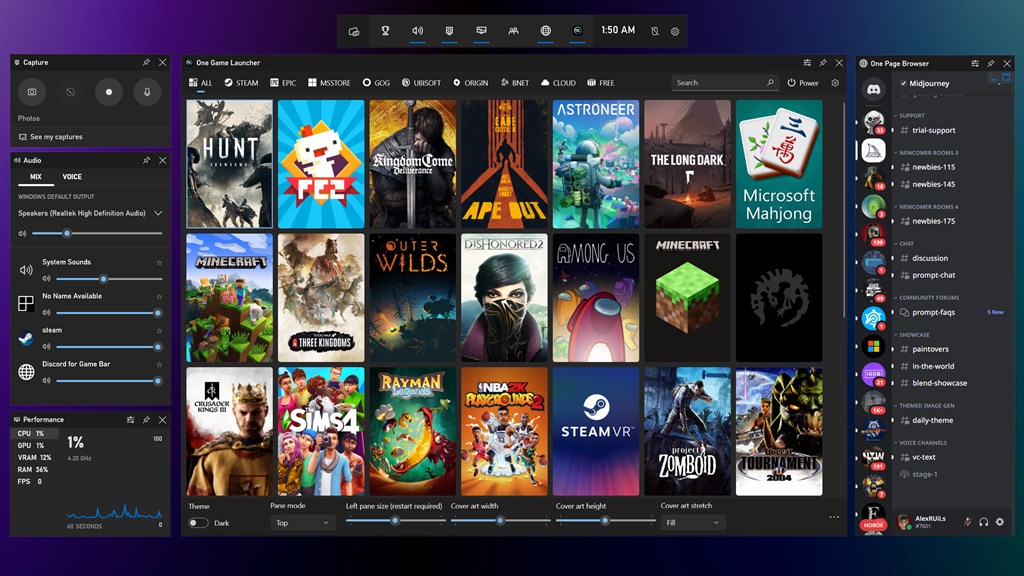
Task: Click the One Game Launcher icon in top bar
Action: 577,31
